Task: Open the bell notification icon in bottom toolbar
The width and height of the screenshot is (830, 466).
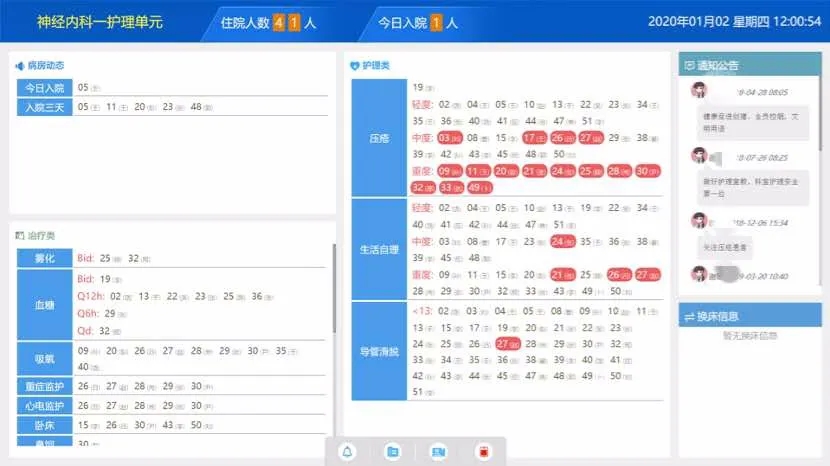Action: (x=347, y=452)
